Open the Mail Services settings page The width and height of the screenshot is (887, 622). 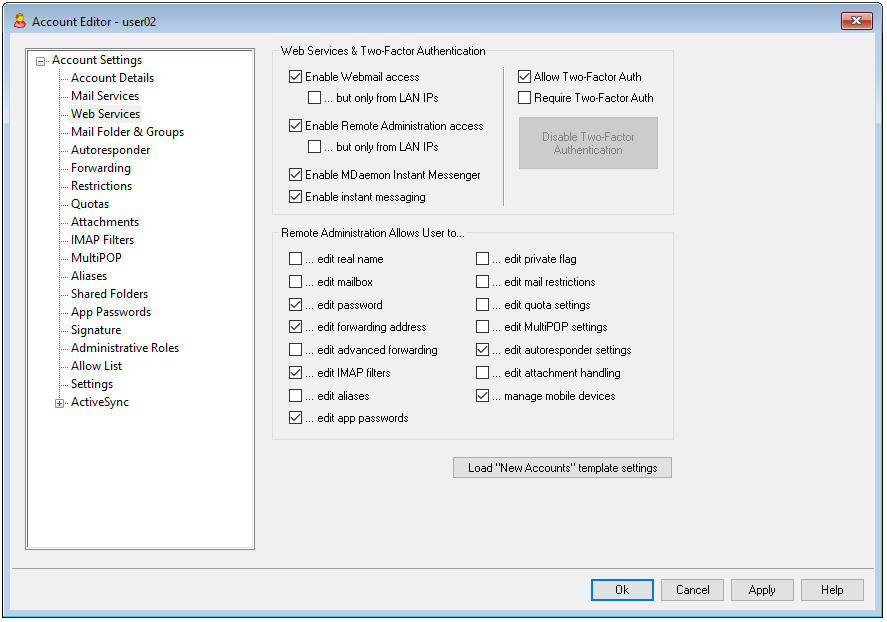click(105, 96)
